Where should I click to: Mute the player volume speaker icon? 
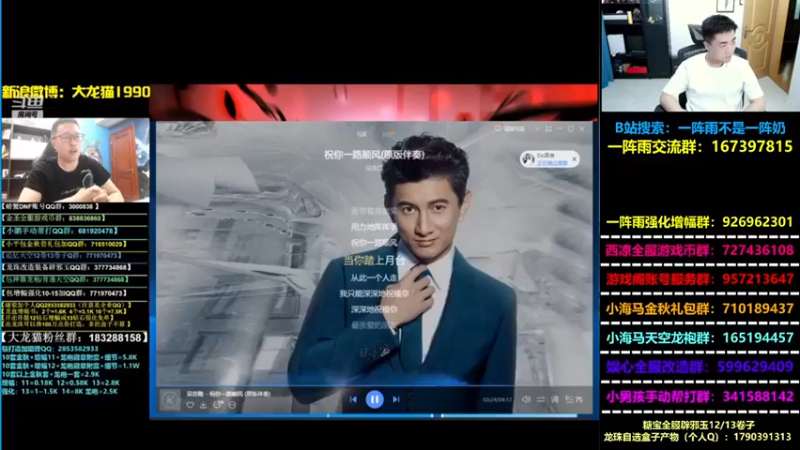(526, 399)
